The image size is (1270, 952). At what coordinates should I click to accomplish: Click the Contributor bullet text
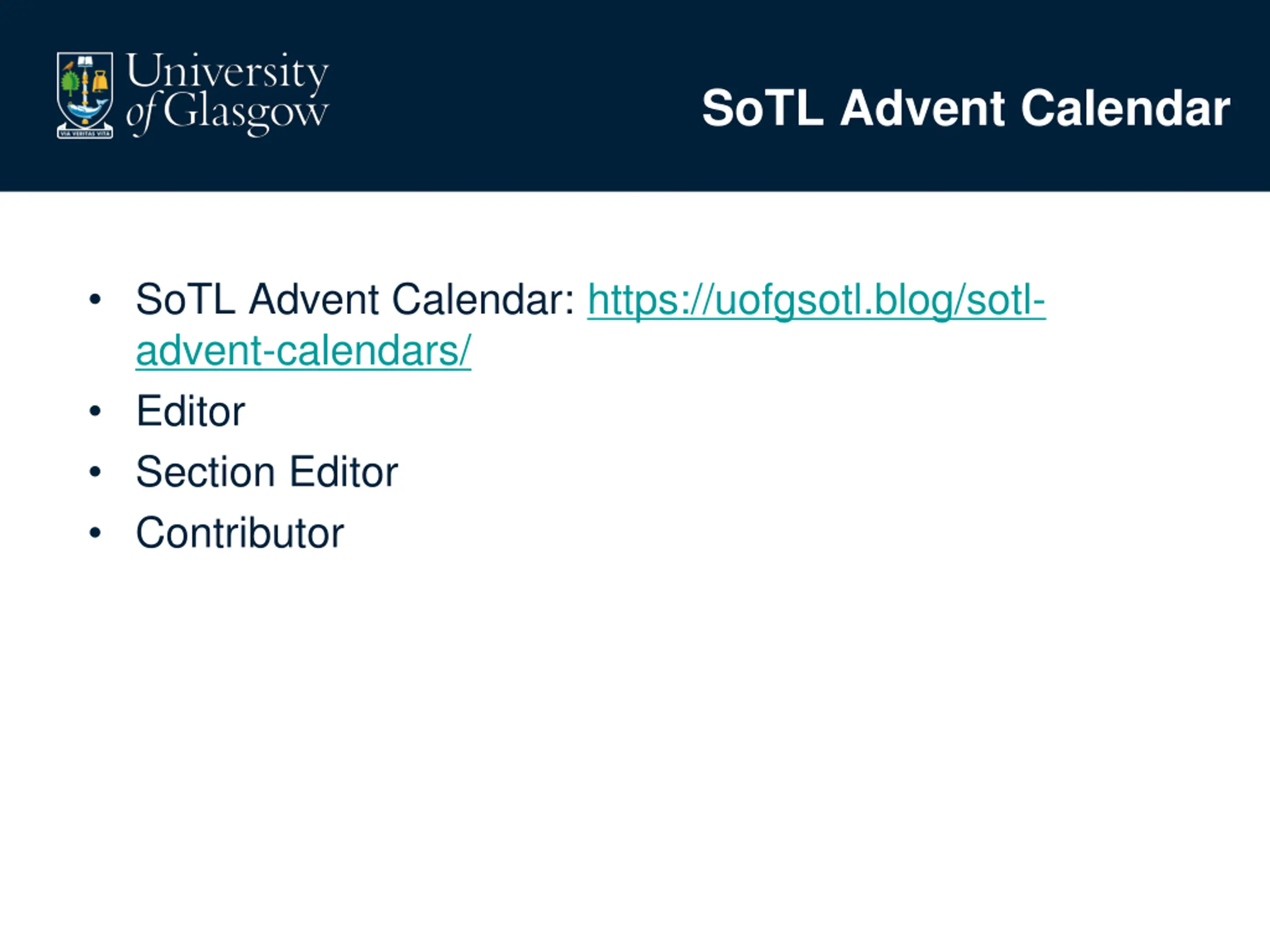(240, 533)
